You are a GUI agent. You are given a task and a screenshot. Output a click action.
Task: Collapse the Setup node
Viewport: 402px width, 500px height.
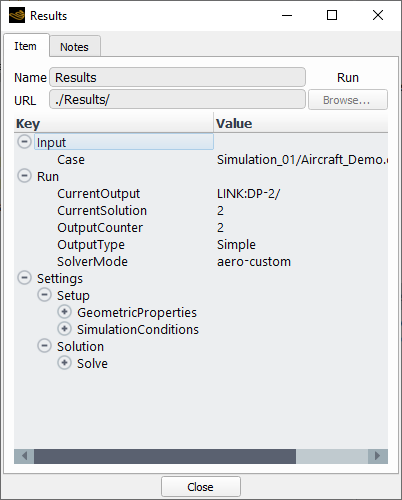click(44, 295)
